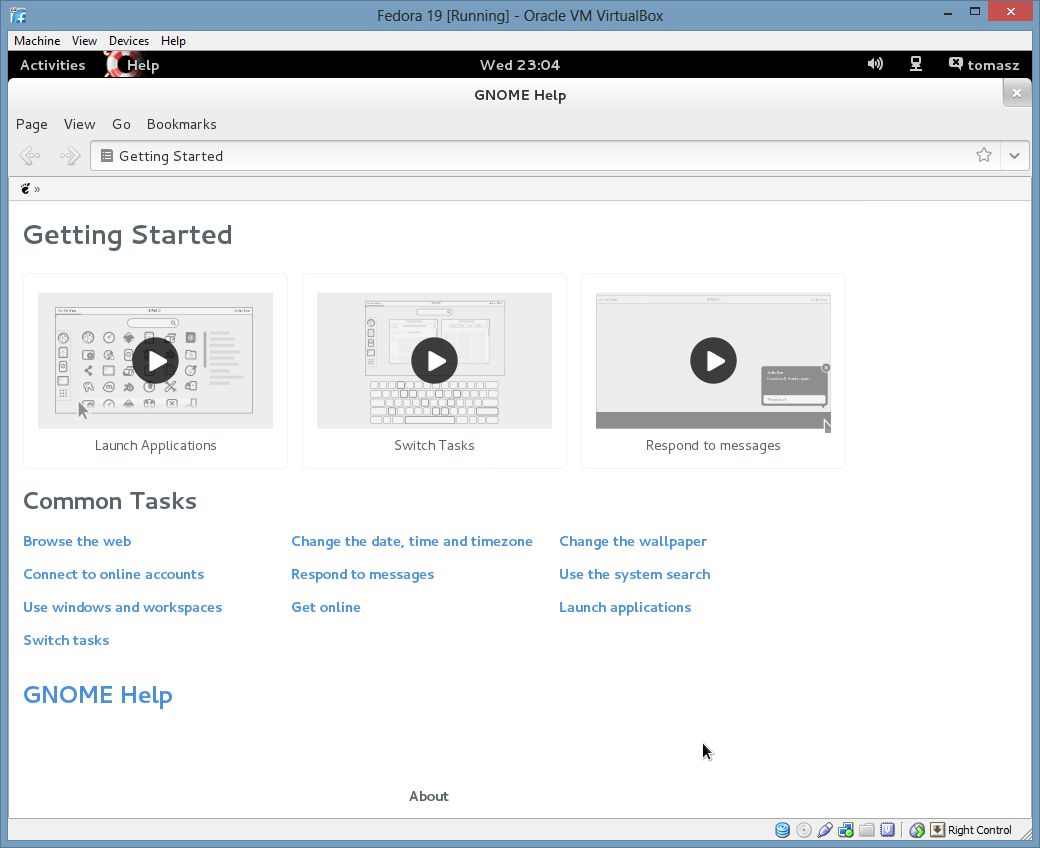Bookmark this page with the star icon
Screen dimensions: 1040x848
[984, 155]
